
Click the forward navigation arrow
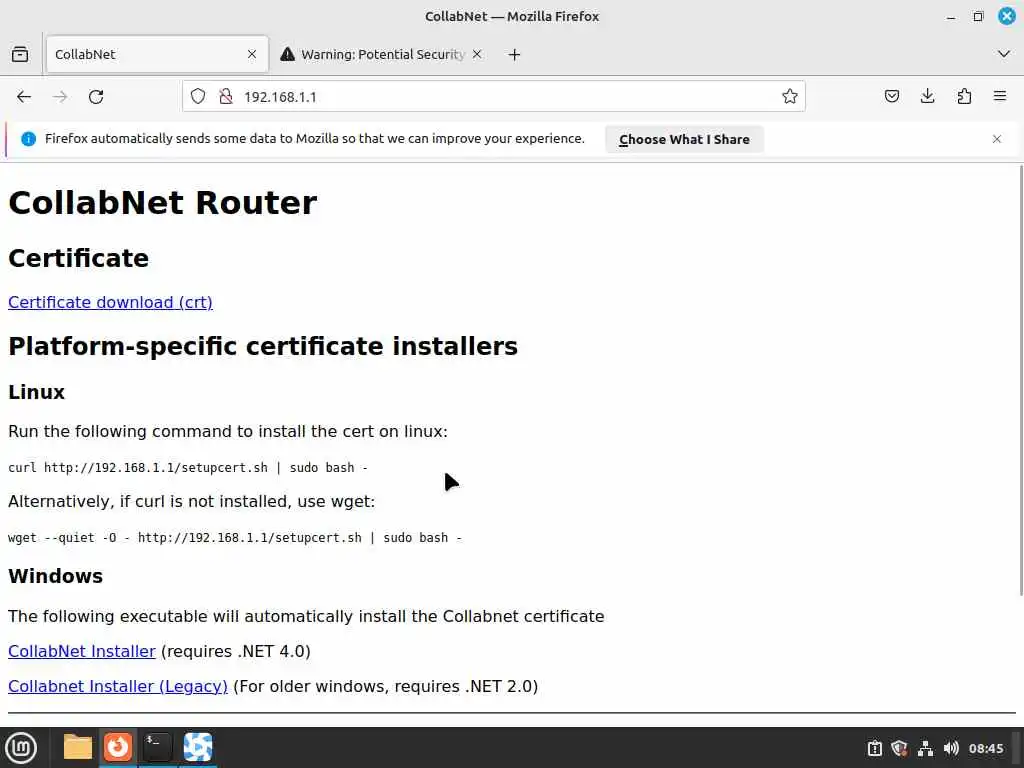pyautogui.click(x=60, y=97)
